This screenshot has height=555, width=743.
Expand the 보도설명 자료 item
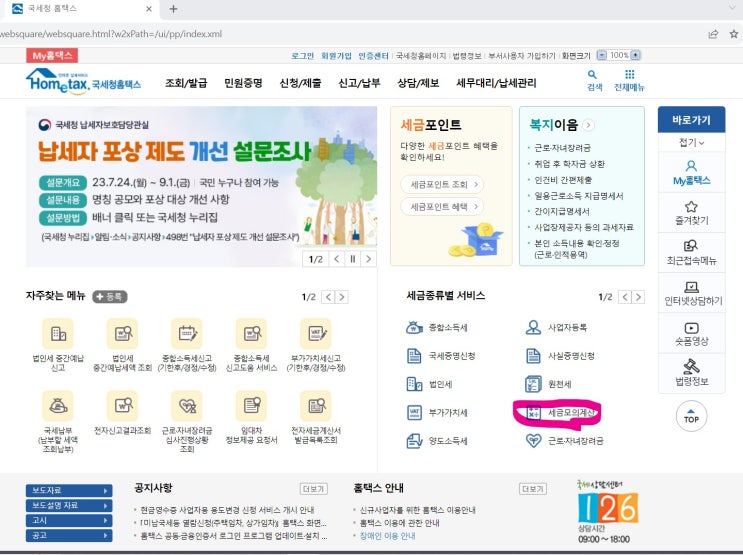pos(69,505)
